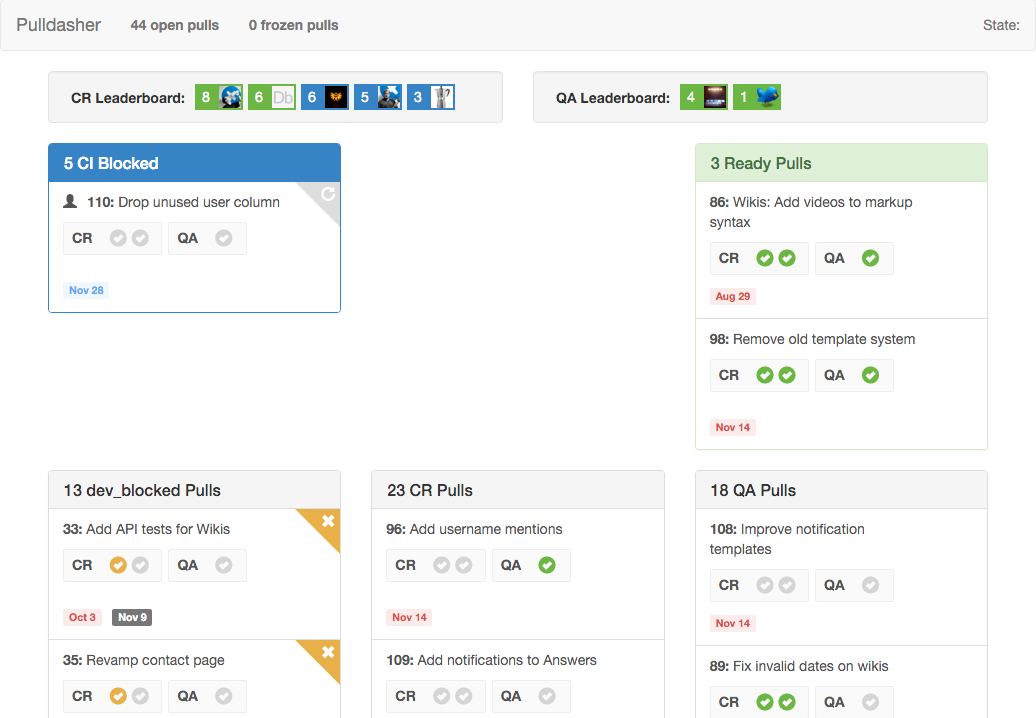
Task: Click the Oct 3 date label on pull 33
Action: (82, 618)
